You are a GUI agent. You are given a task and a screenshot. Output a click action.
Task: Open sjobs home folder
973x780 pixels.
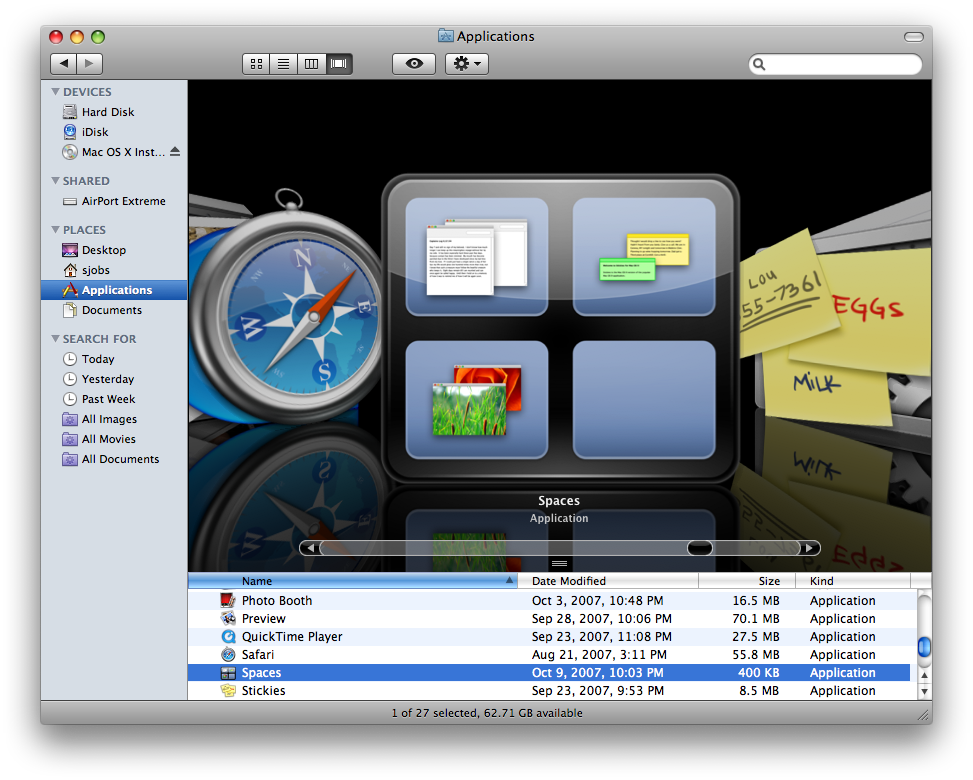coord(95,270)
